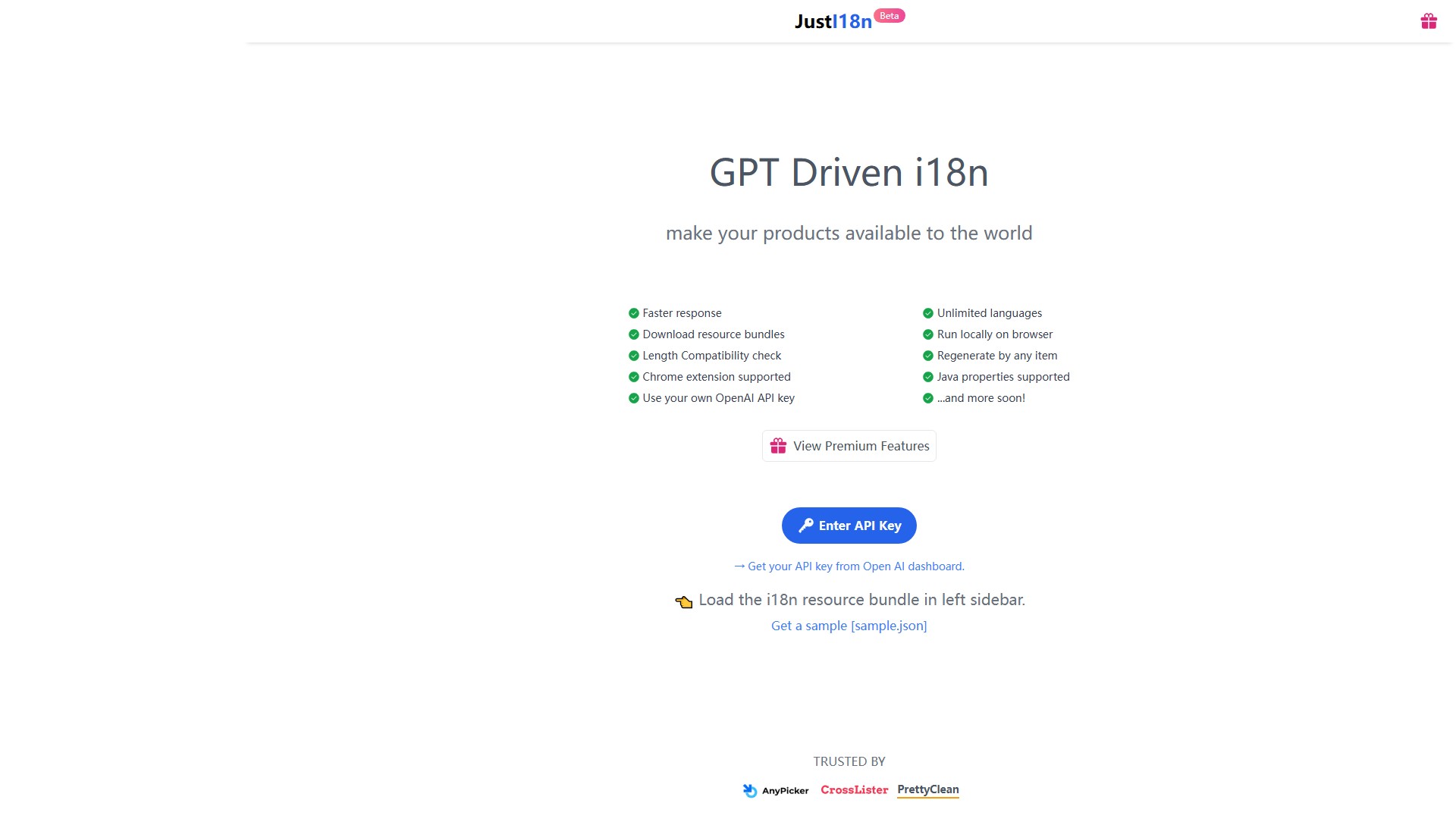Click the gift icon inside View Premium Features button
Image resolution: width=1456 pixels, height=819 pixels.
778,446
